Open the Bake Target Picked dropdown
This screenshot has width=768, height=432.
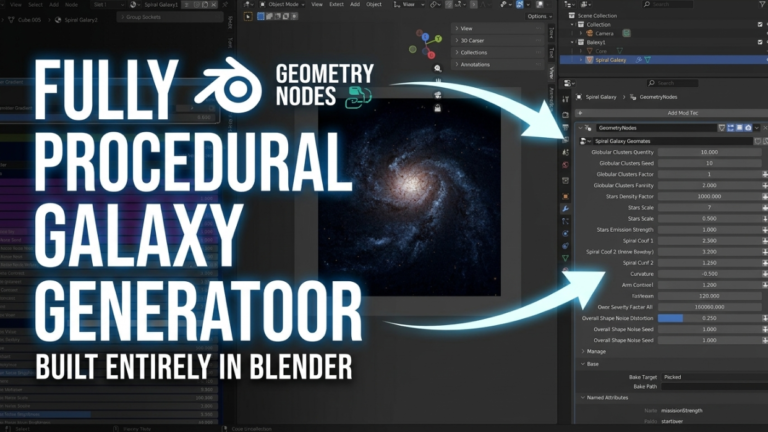point(715,377)
